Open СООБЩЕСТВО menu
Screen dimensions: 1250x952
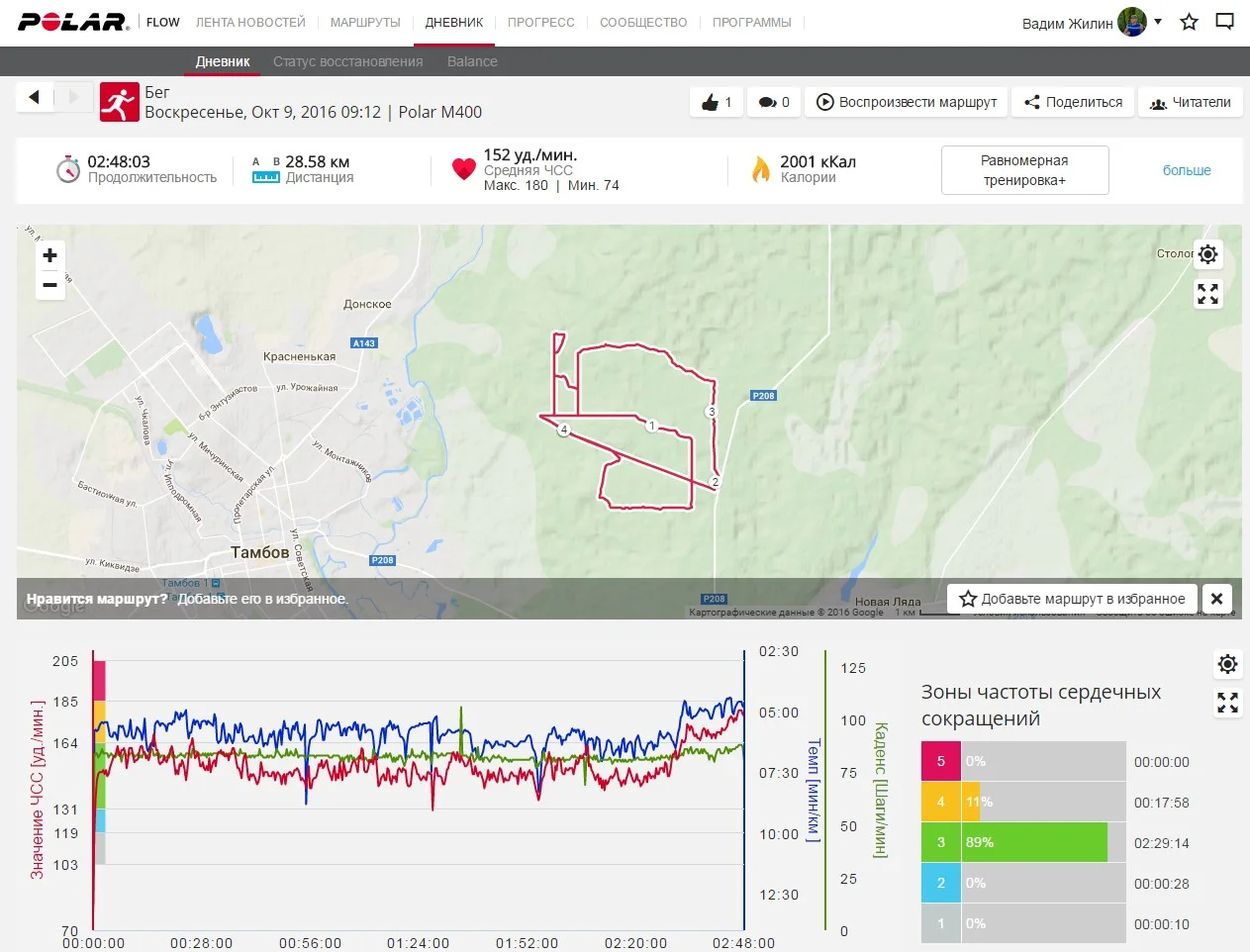click(x=643, y=22)
